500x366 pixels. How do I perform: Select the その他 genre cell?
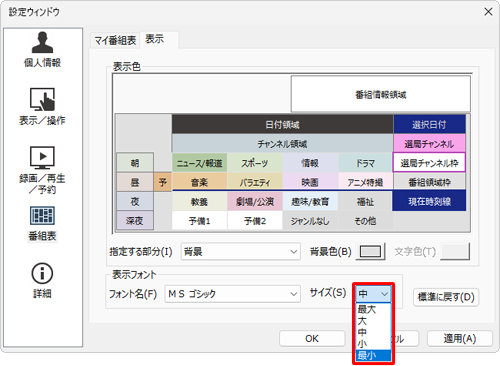coord(365,221)
